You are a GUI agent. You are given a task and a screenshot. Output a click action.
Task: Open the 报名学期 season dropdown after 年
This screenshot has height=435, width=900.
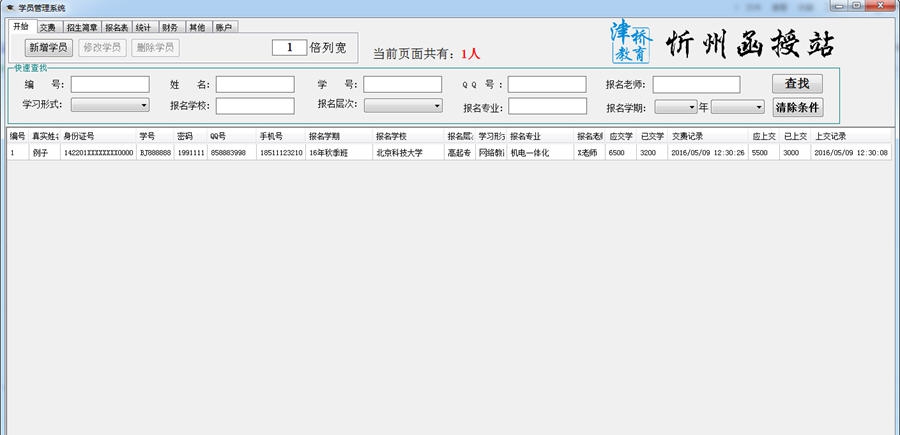[x=738, y=107]
